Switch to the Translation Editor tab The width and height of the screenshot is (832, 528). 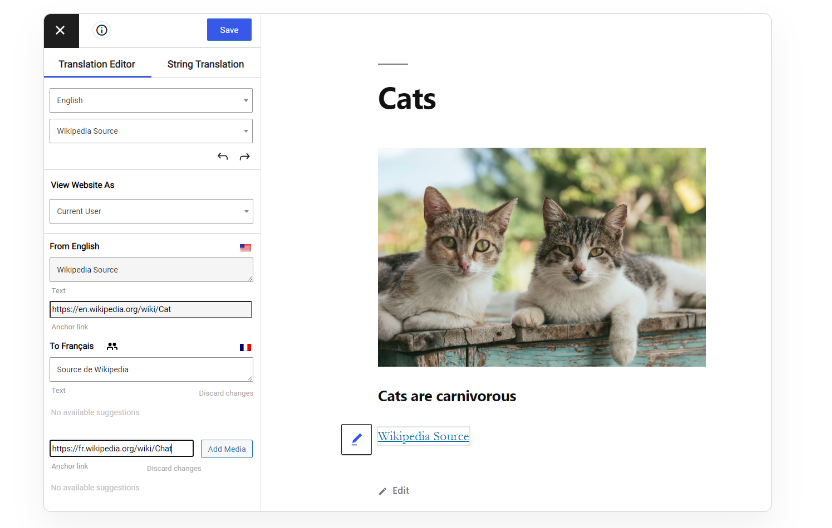tap(97, 64)
